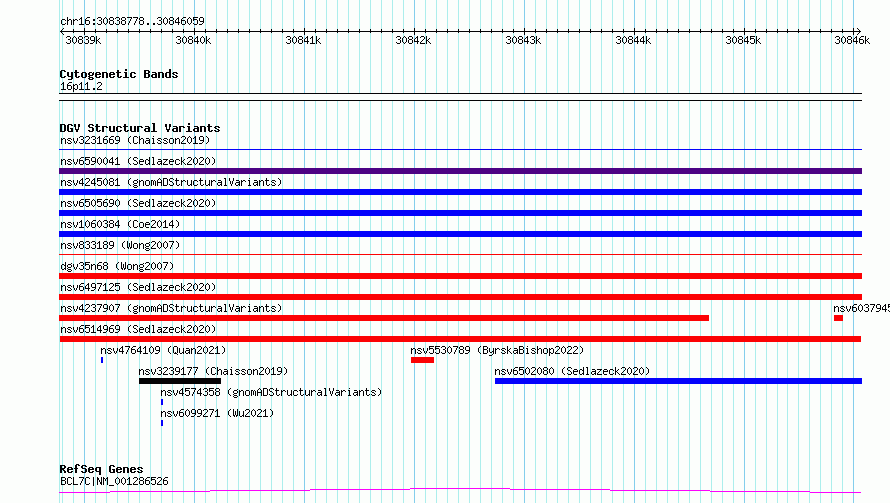Open nsv6099271 (Wu2021) variant label
The image size is (890, 503).
(x=217, y=413)
